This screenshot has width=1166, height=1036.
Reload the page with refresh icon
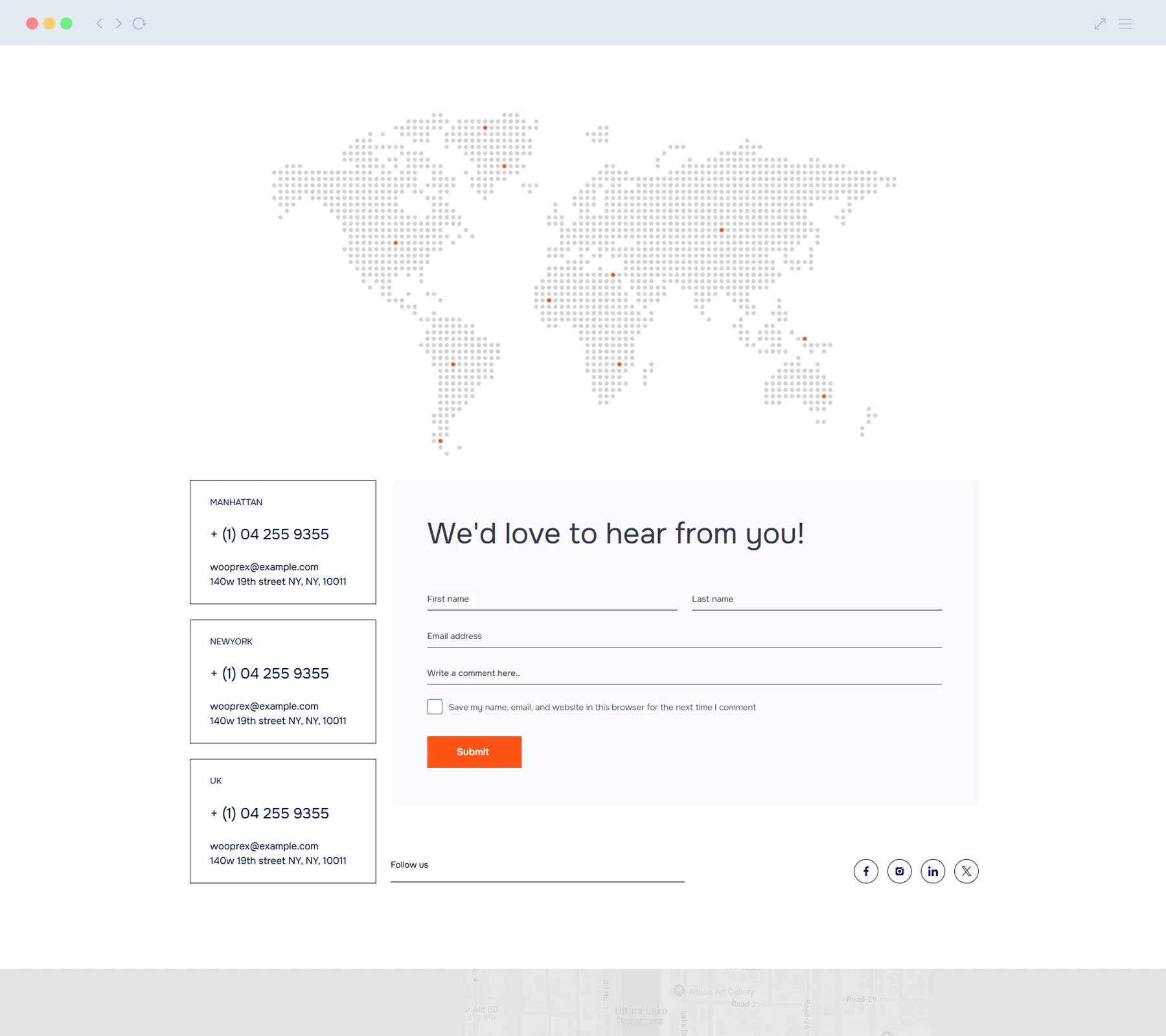[139, 24]
